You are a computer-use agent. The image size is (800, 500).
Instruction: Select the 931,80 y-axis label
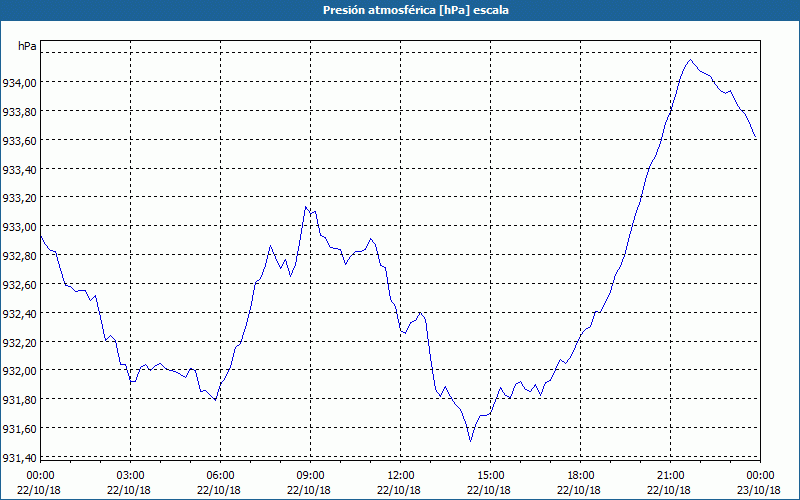pyautogui.click(x=19, y=399)
